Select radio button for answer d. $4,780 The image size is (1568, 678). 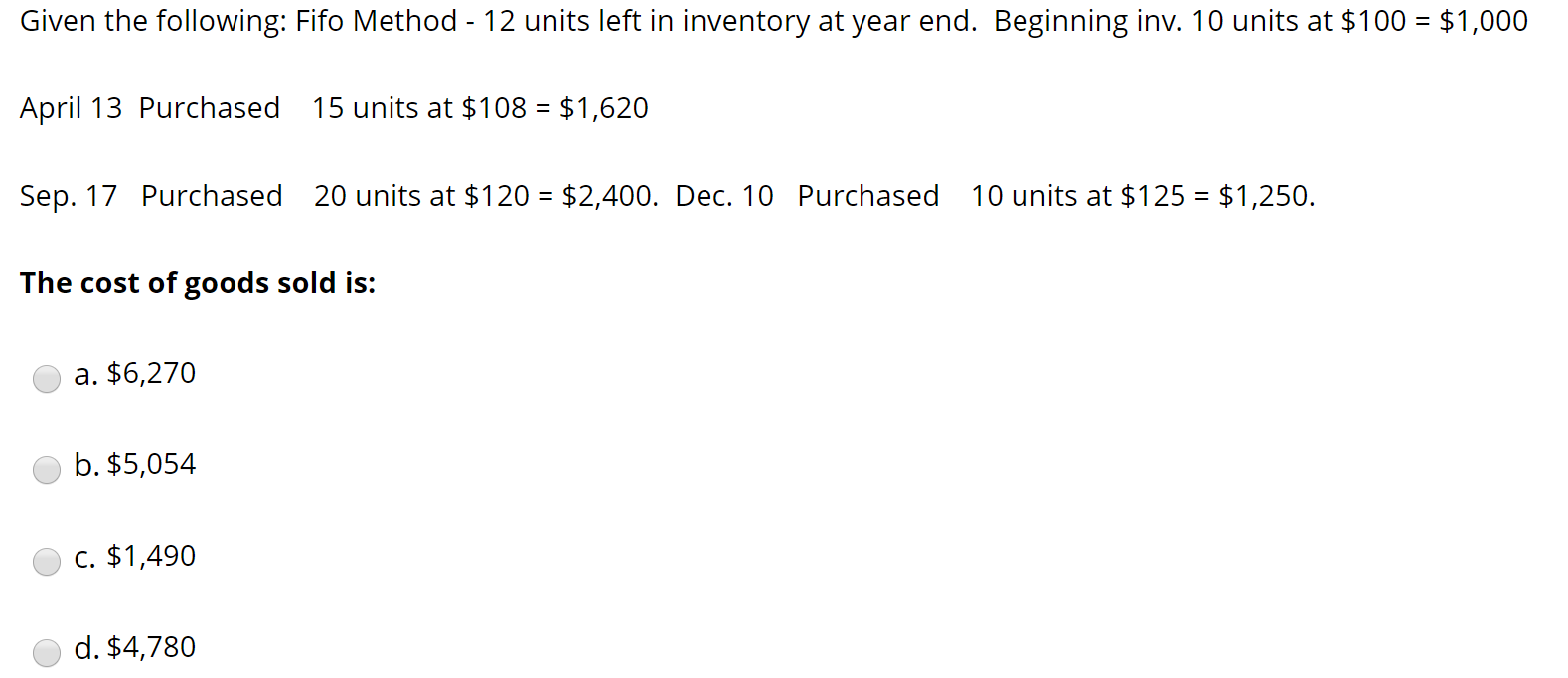(x=46, y=653)
